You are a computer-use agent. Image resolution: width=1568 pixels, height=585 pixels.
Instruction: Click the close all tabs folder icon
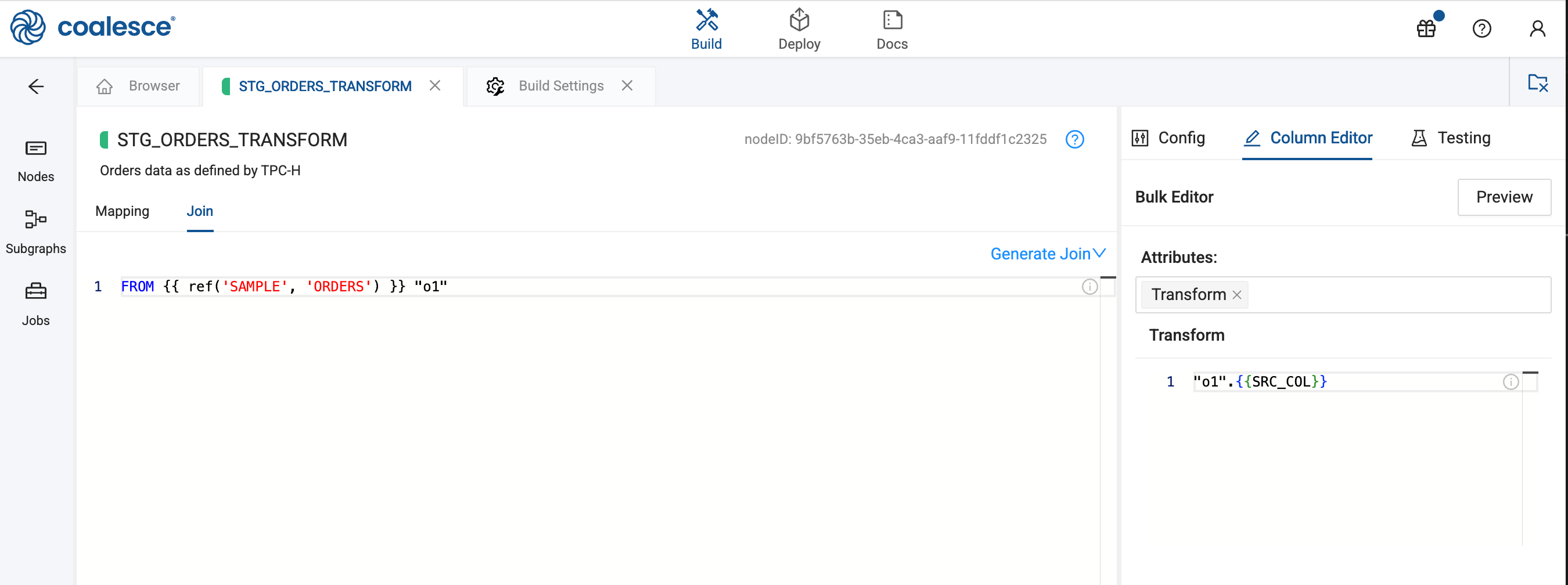click(x=1538, y=83)
